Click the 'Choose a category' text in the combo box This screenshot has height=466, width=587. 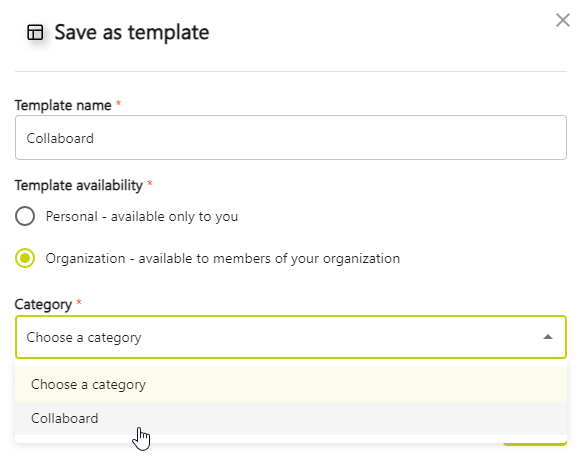coord(84,338)
